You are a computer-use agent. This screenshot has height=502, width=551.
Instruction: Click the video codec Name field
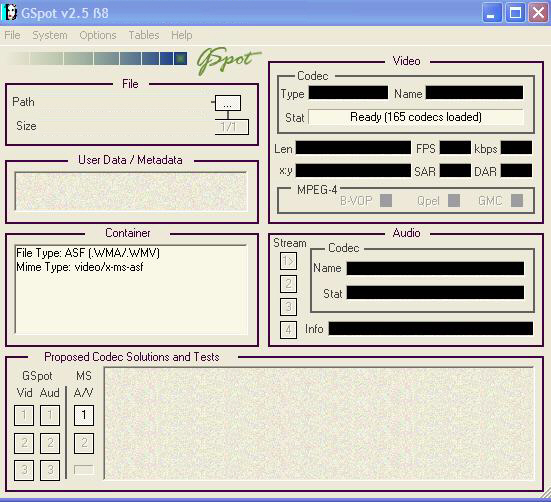[474, 93]
